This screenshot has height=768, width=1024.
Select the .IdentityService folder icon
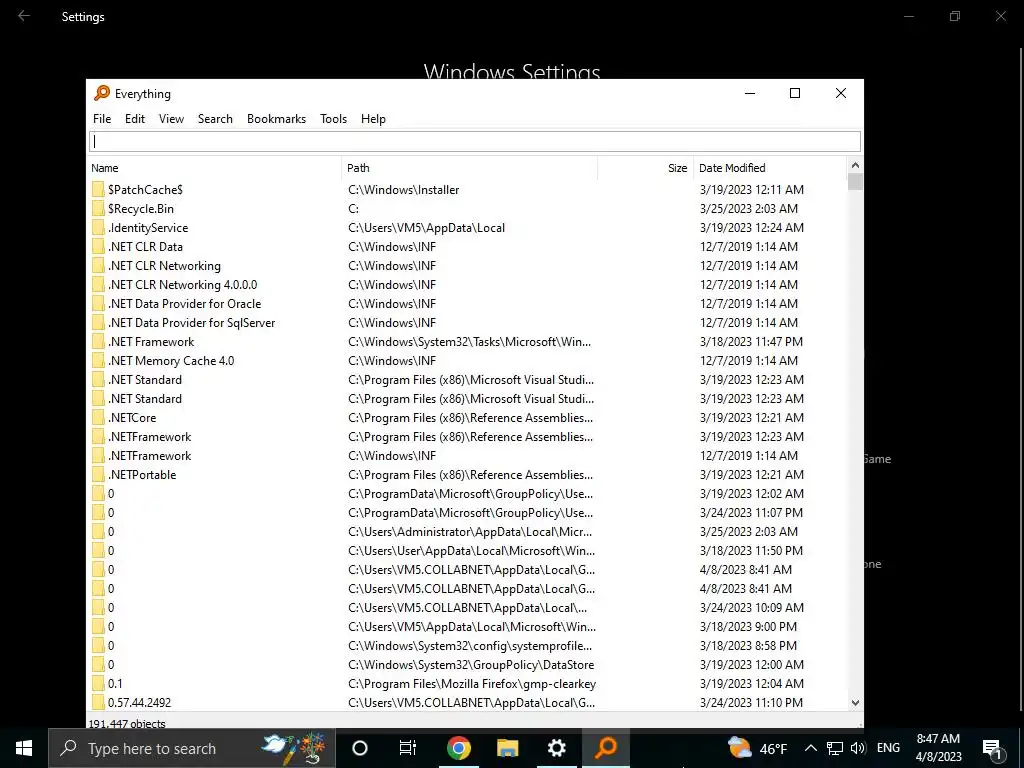98,227
